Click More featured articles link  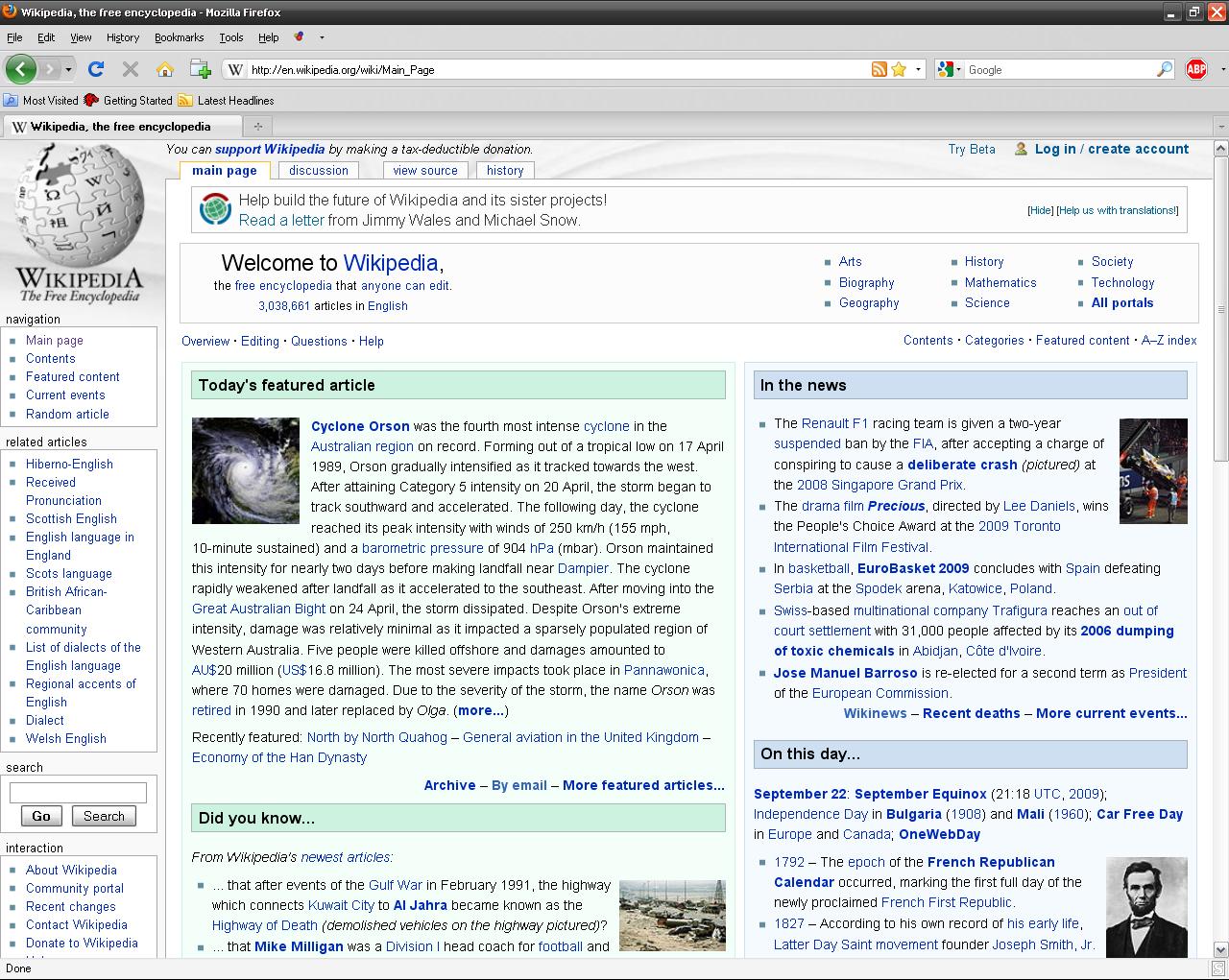coord(643,785)
